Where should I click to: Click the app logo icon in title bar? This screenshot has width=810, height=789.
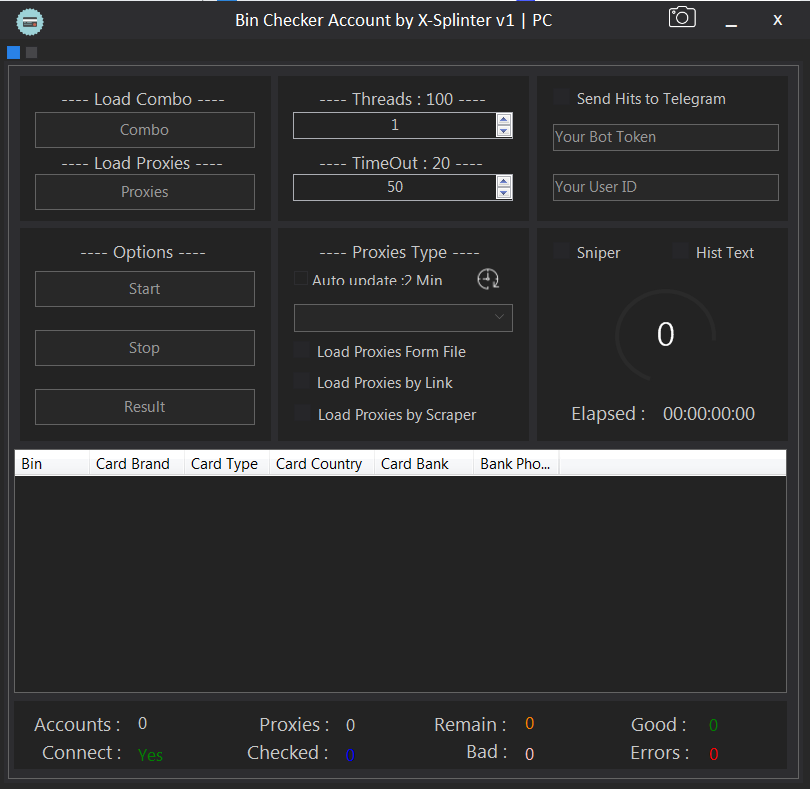click(x=31, y=20)
